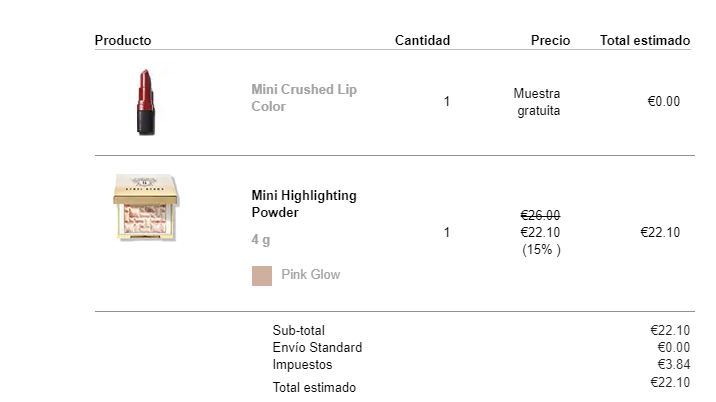Viewport: 716px width, 402px height.
Task: Click the 4 g size label
Action: (261, 239)
